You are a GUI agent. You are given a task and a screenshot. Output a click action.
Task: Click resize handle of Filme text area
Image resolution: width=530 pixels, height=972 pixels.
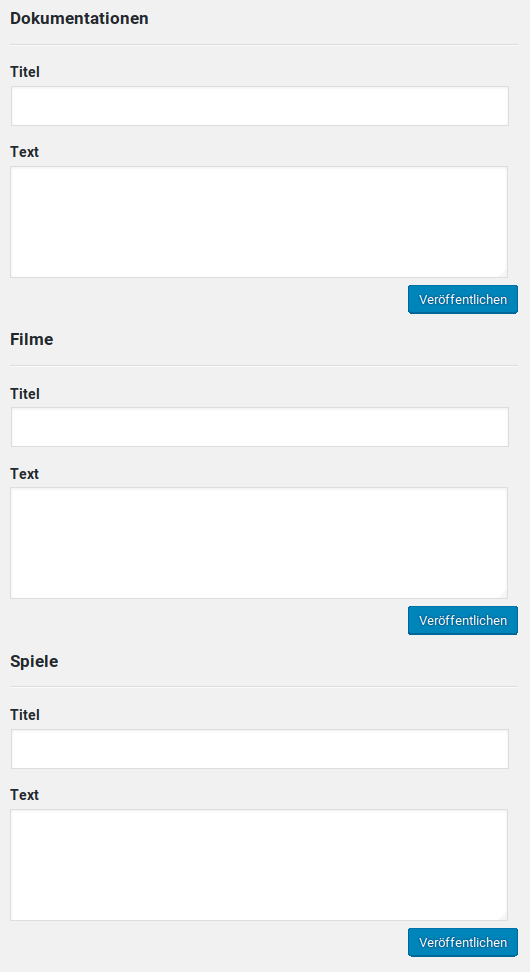502,593
